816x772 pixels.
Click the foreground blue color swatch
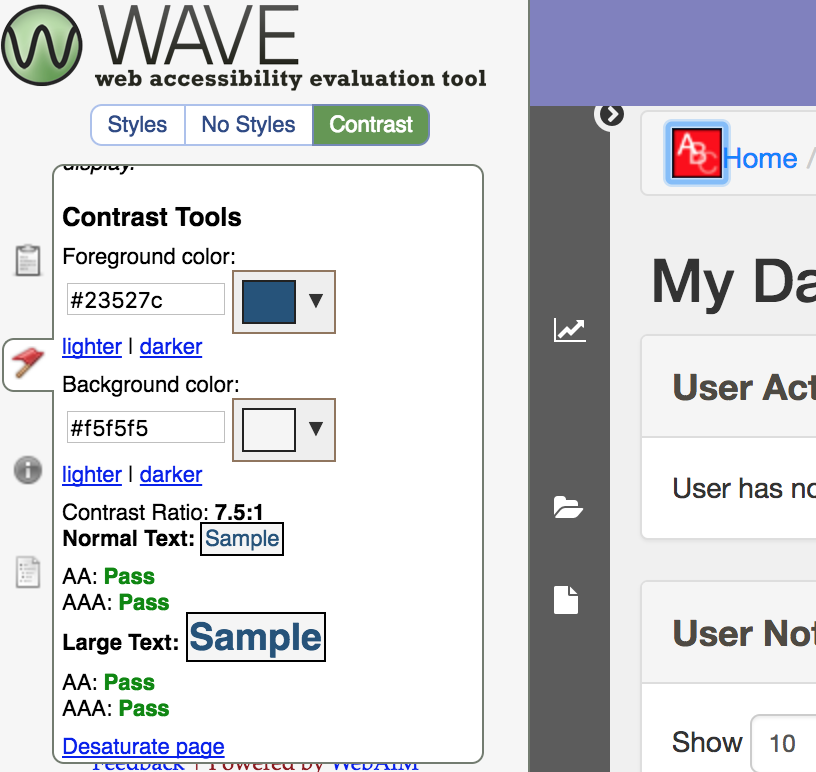[x=269, y=302]
